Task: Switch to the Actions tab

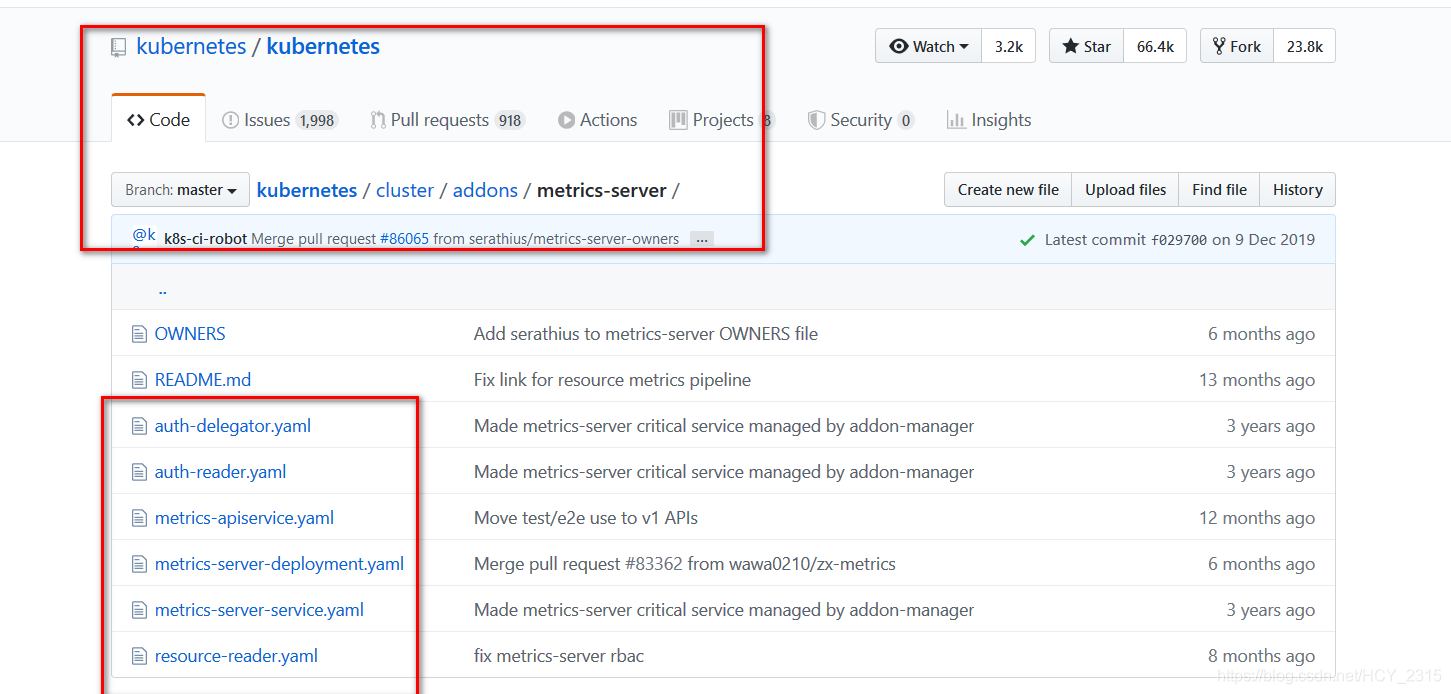Action: [x=598, y=120]
